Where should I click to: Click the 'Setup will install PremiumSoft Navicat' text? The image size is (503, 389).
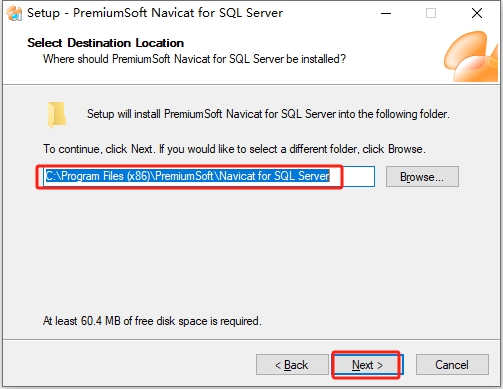click(268, 114)
